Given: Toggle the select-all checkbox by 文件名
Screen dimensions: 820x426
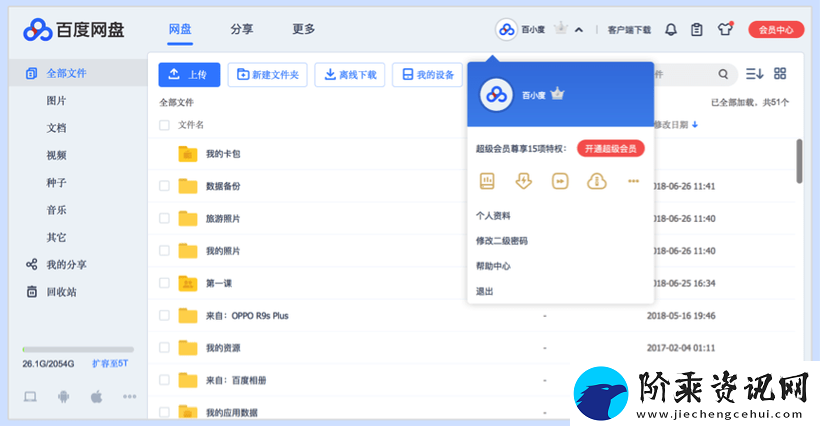Looking at the screenshot, I should [x=164, y=125].
